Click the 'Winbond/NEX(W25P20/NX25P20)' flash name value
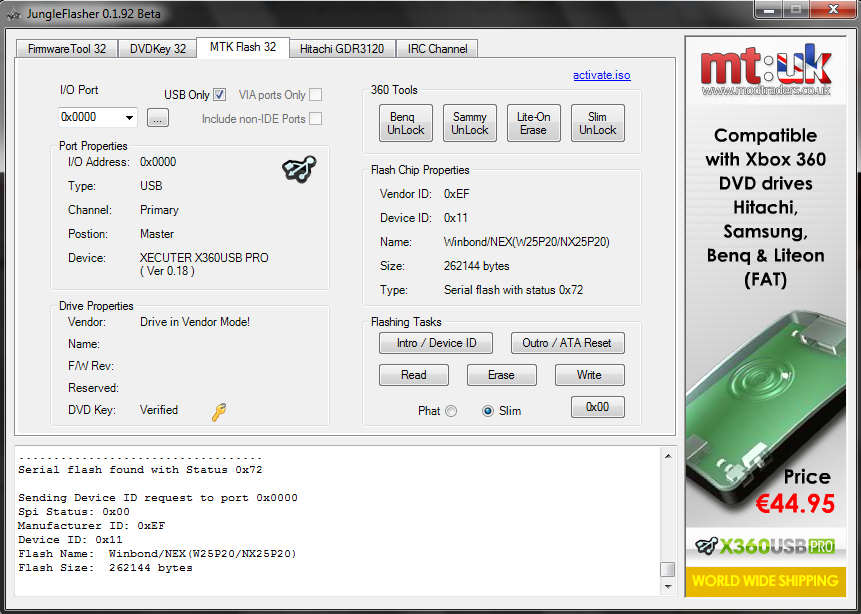Image resolution: width=861 pixels, height=614 pixels. click(526, 242)
